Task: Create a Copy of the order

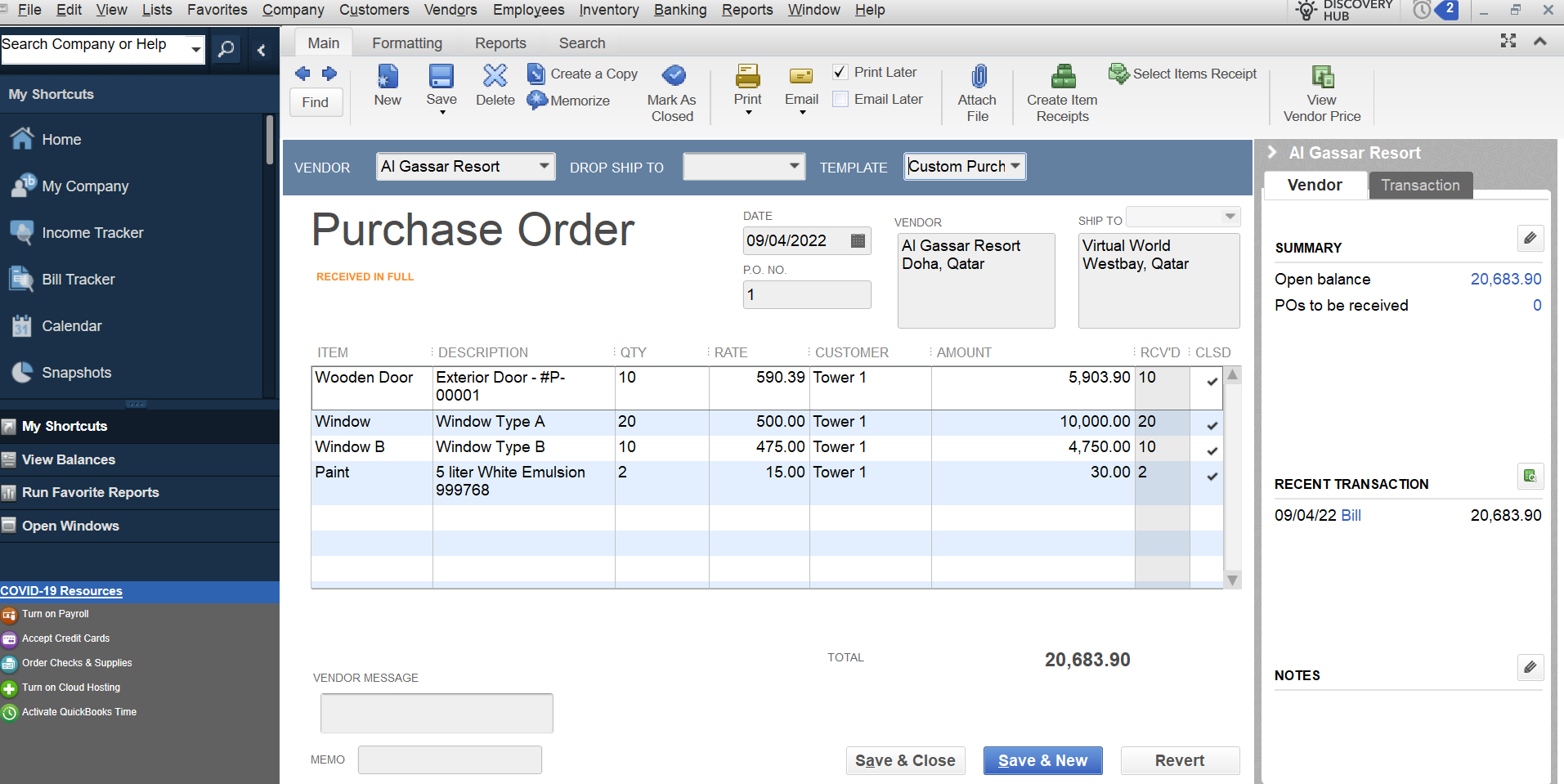Action: tap(583, 74)
